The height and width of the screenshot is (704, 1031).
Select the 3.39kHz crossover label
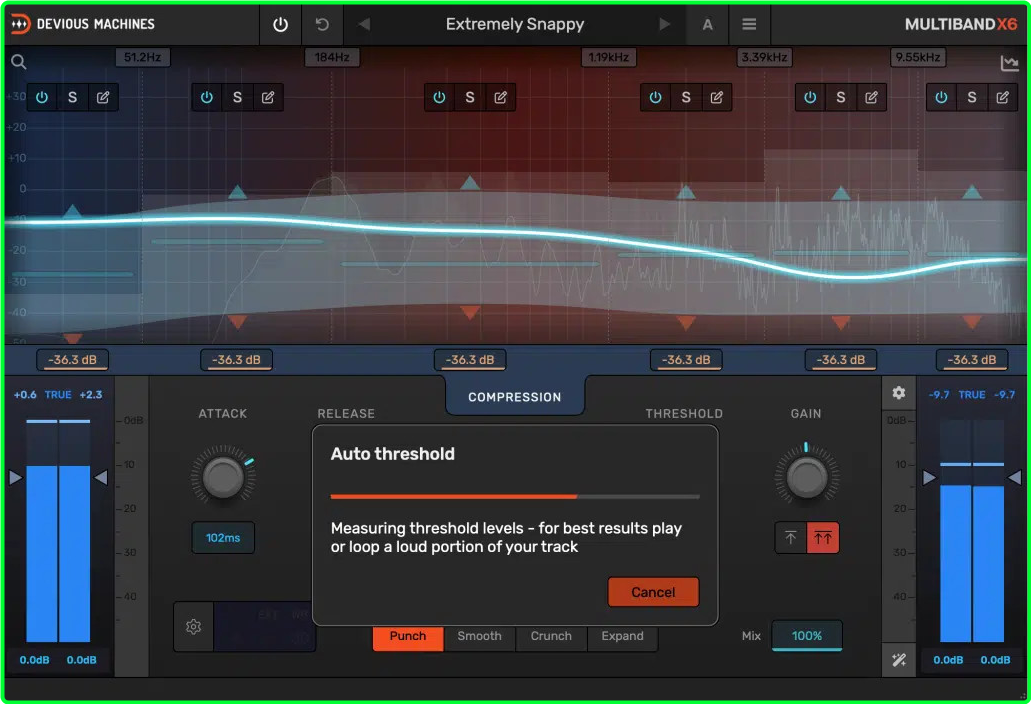coord(764,57)
